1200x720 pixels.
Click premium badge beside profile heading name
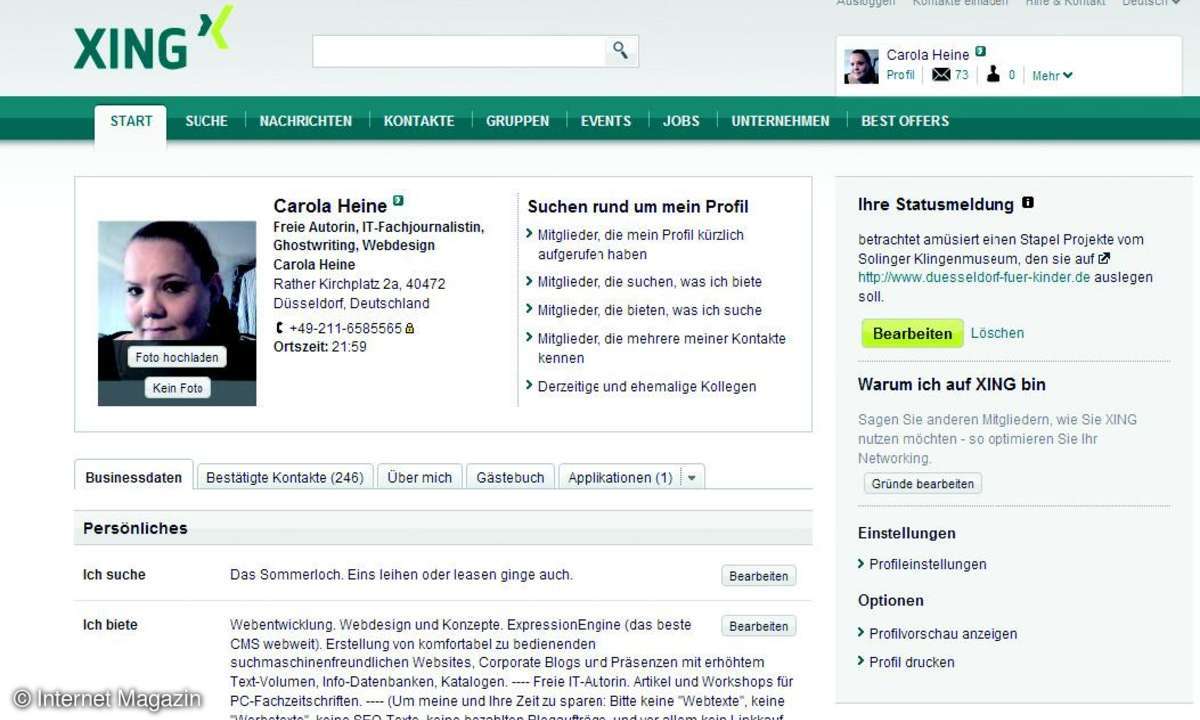click(398, 201)
